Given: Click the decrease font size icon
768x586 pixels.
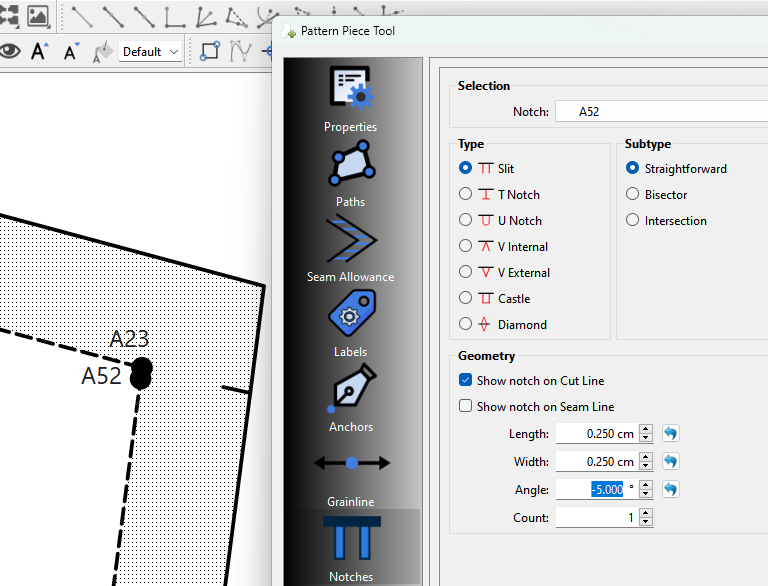Looking at the screenshot, I should (70, 51).
